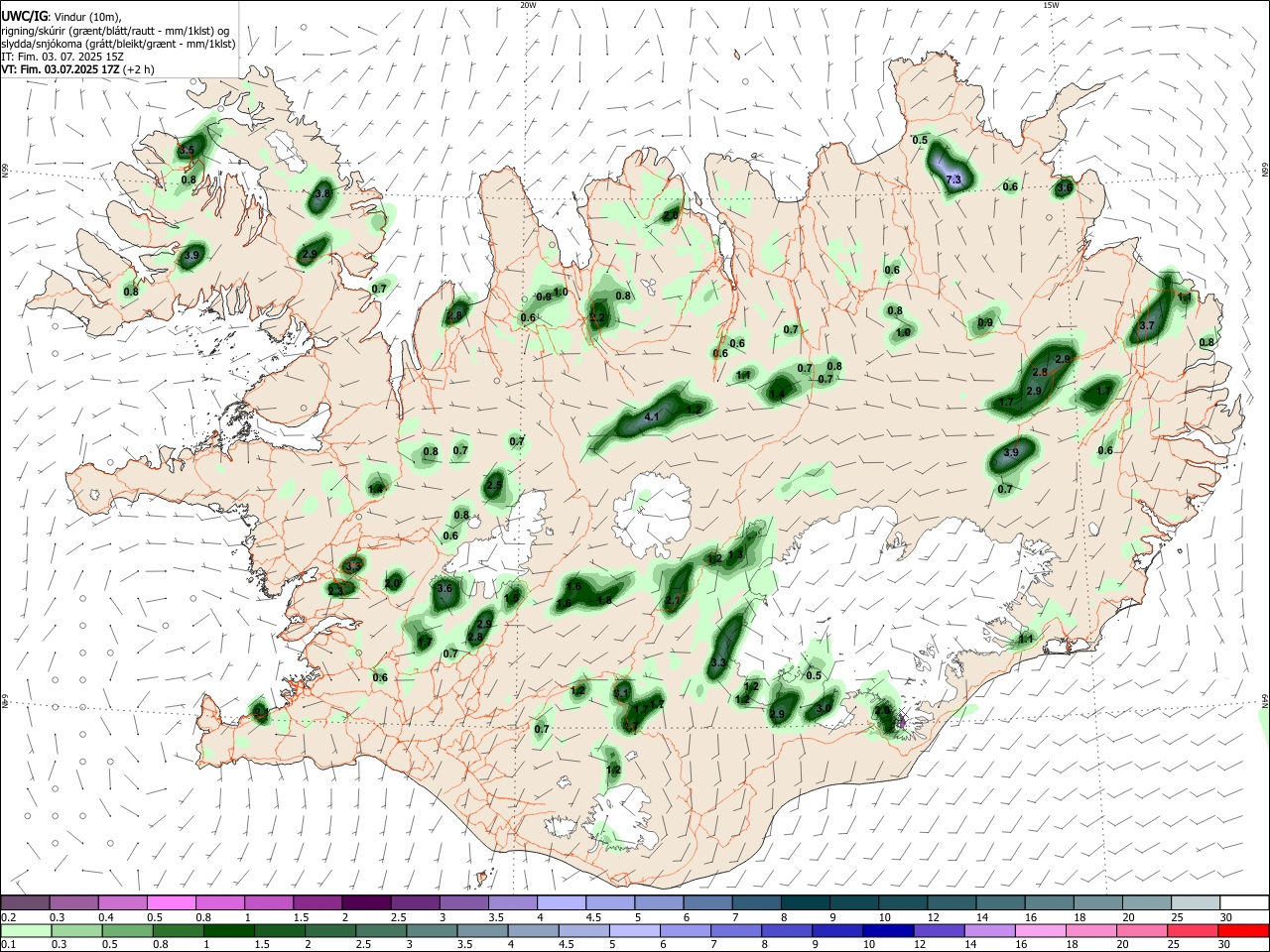Screen dimensions: 1270x952
Task: Click the 'IT: Fim. 03. 07. 2025 15Z' line
Action: tap(61, 57)
